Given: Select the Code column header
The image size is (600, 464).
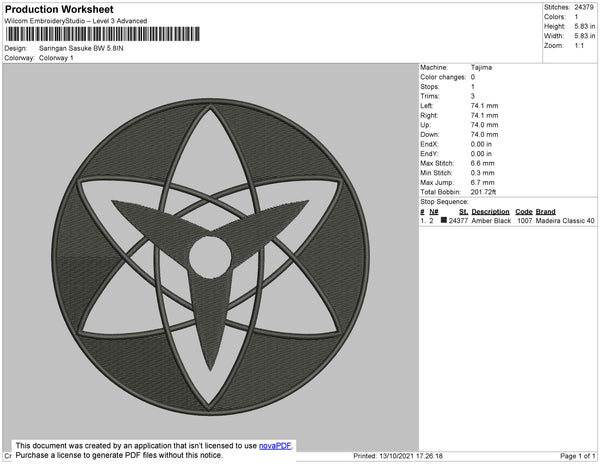Looking at the screenshot, I should pos(524,212).
